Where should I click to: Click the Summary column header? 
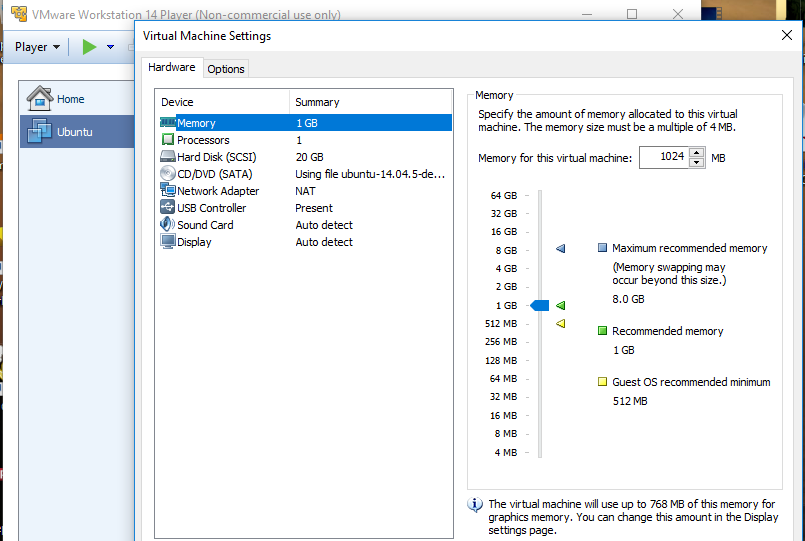tap(371, 102)
